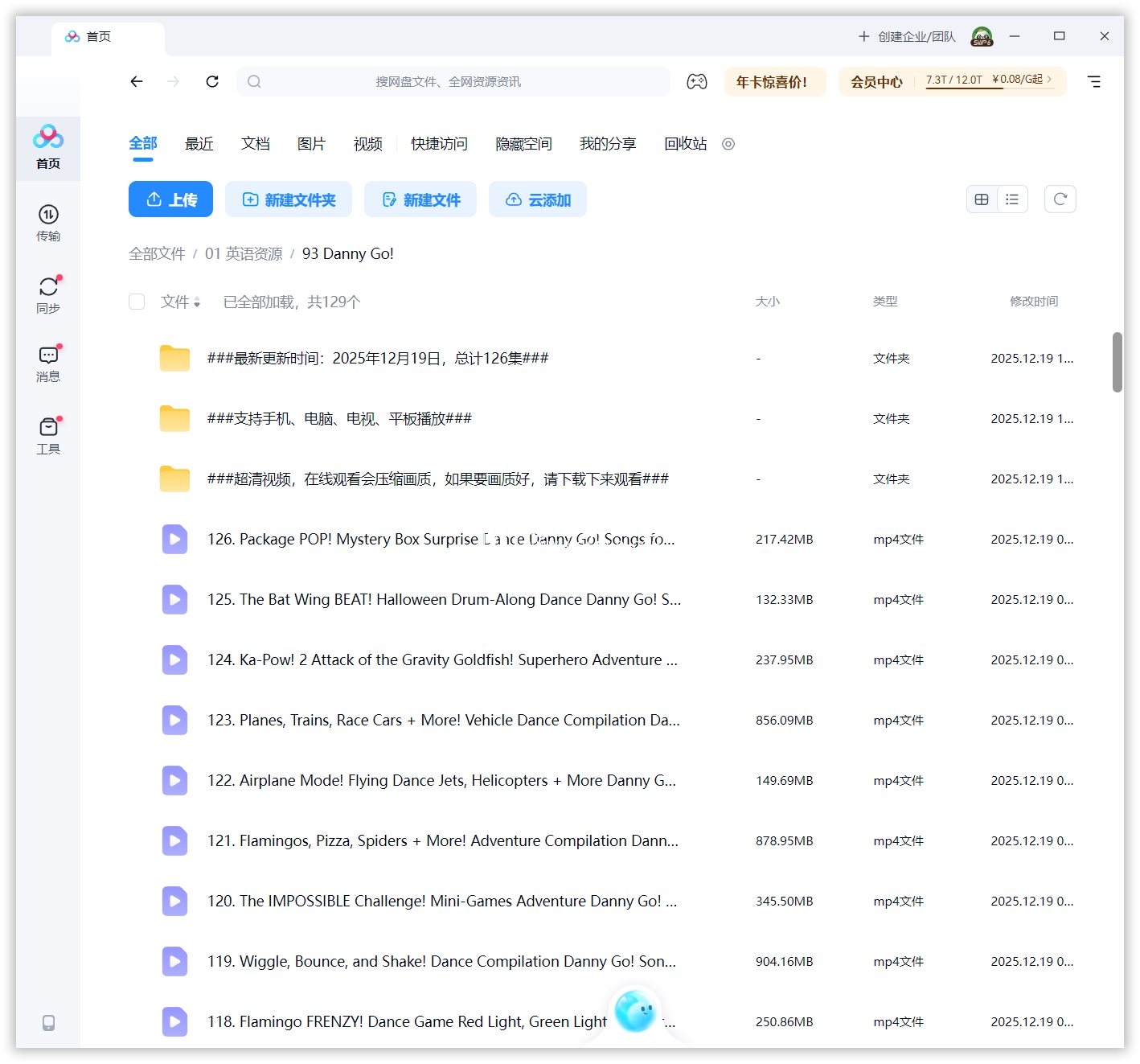Switch to grid view layout
Image resolution: width=1140 pixels, height=1064 pixels.
click(982, 199)
